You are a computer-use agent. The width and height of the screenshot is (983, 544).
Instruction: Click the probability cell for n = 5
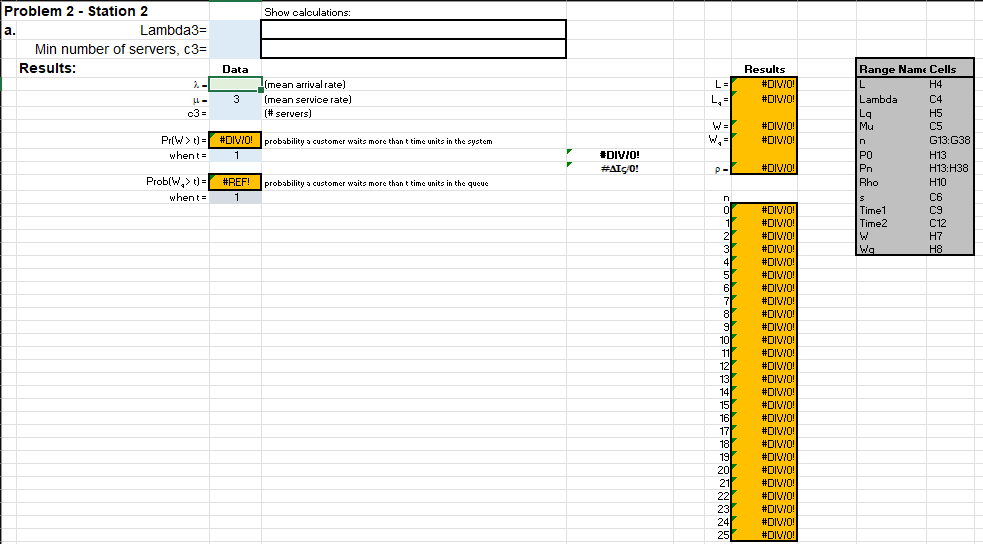pos(764,275)
